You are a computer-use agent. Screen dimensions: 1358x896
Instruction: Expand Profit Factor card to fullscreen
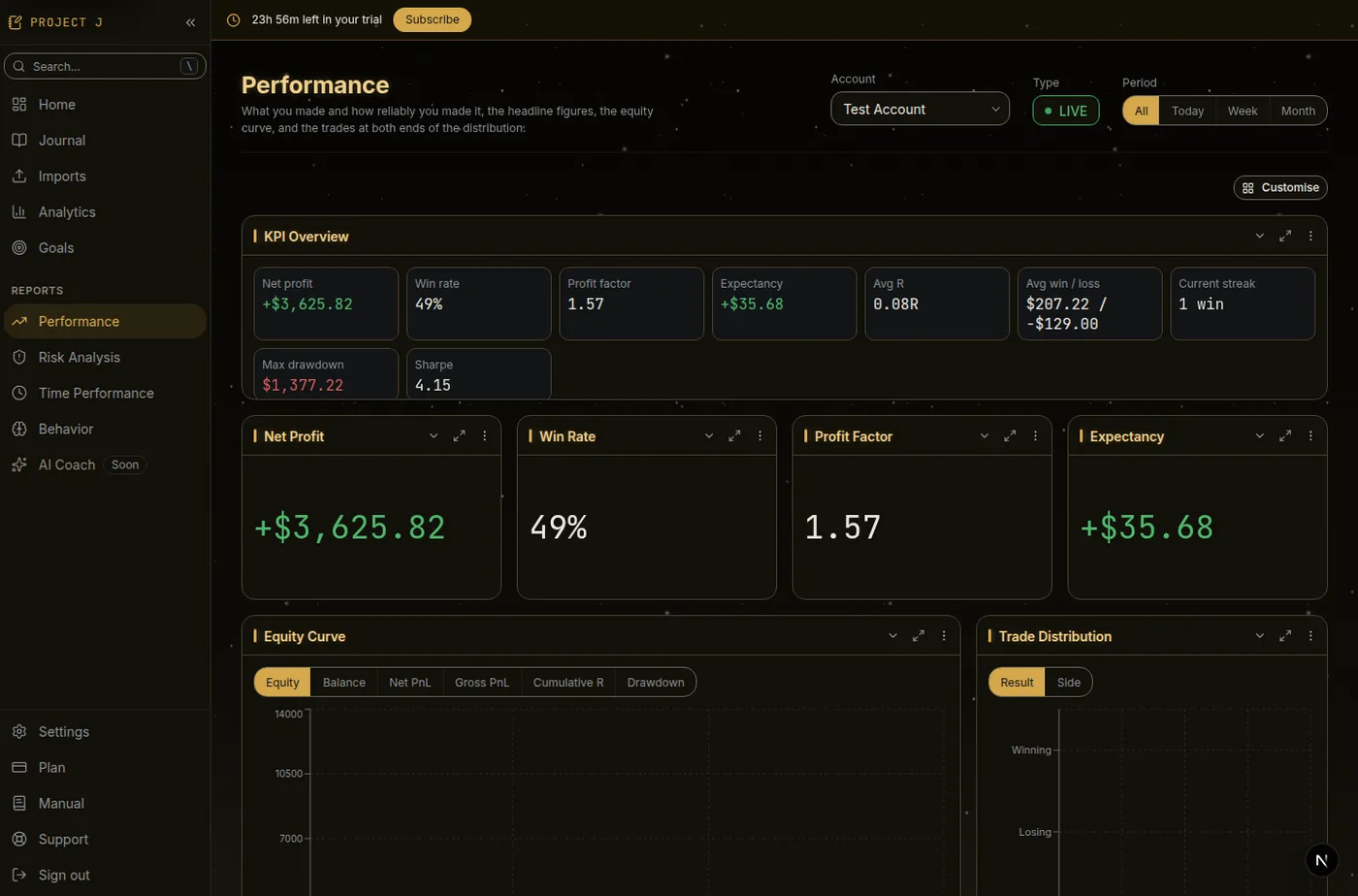click(x=1010, y=436)
